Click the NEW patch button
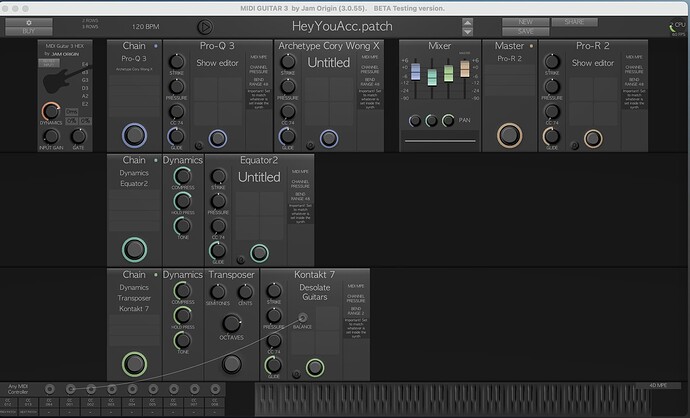690x418 pixels. [525, 22]
